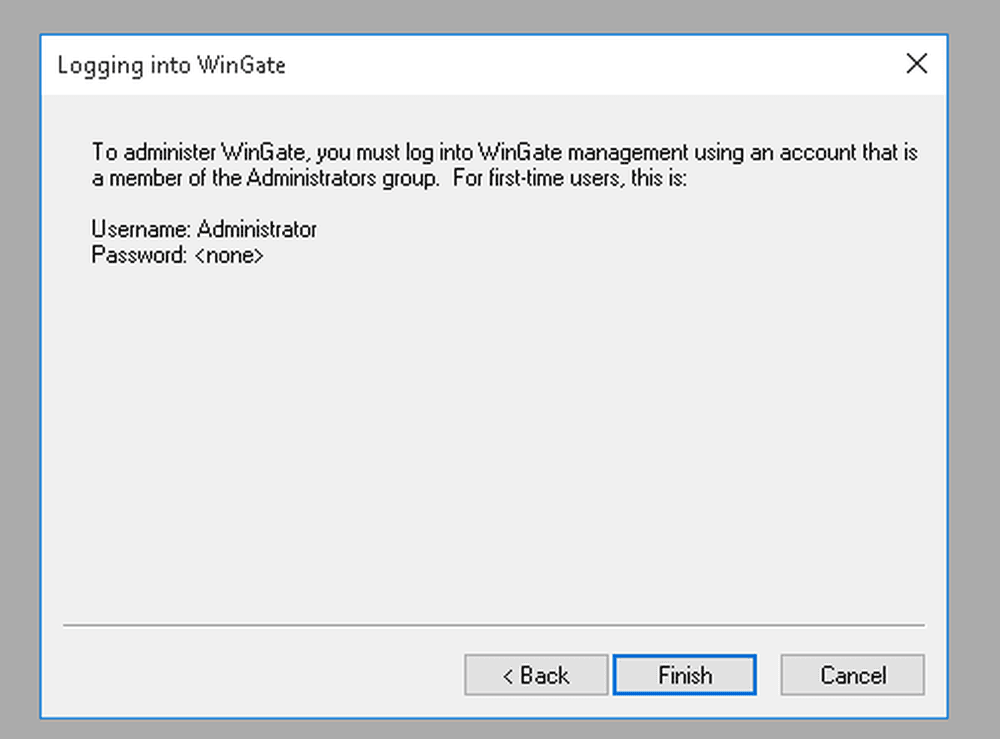Close the Logging into WinGate dialog
Screen dimensions: 1000x739
916,64
